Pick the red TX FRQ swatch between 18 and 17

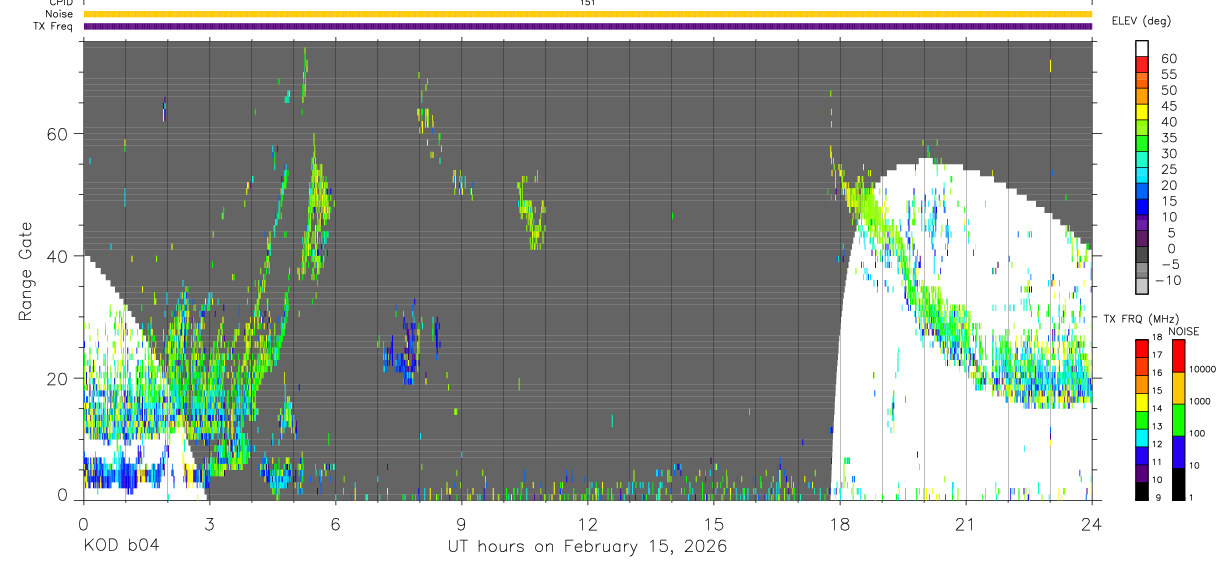[1141, 347]
